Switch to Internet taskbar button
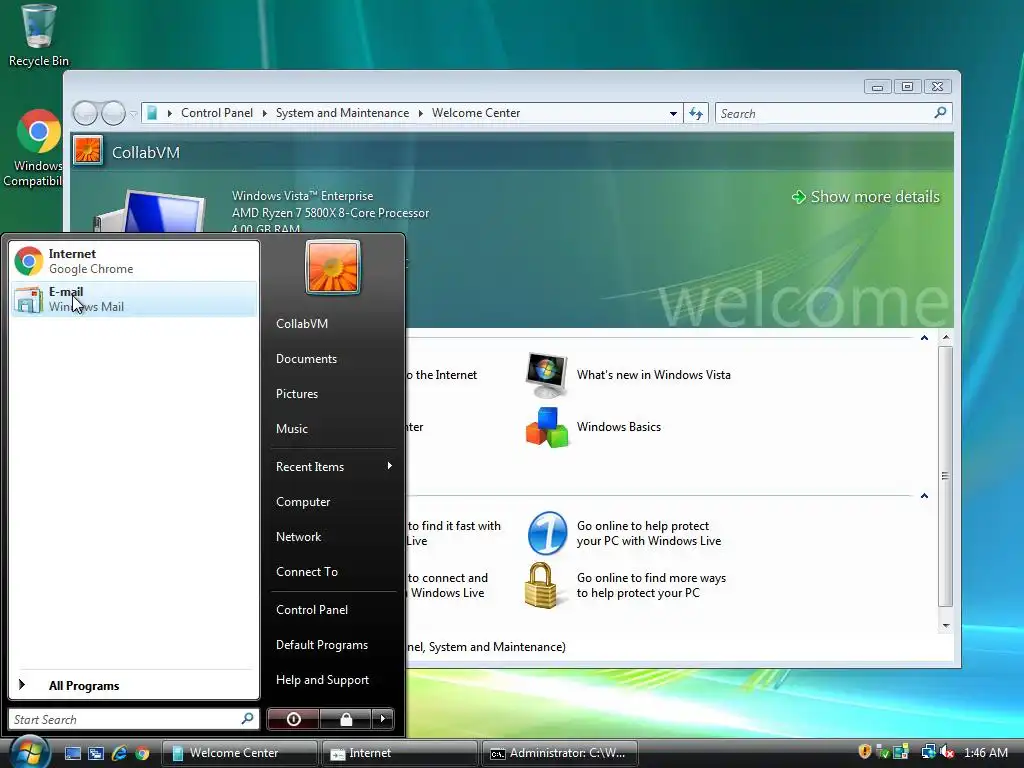Image resolution: width=1024 pixels, height=768 pixels. (400, 753)
